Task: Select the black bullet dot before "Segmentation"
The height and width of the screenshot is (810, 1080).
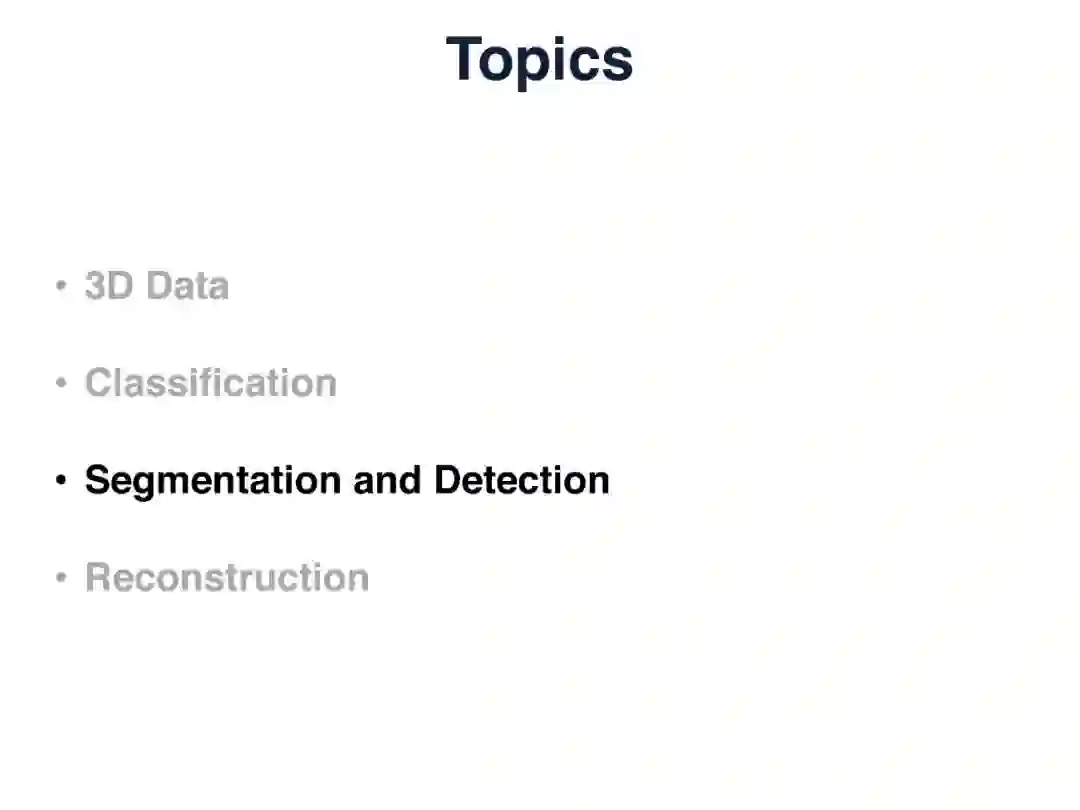Action: [x=62, y=481]
